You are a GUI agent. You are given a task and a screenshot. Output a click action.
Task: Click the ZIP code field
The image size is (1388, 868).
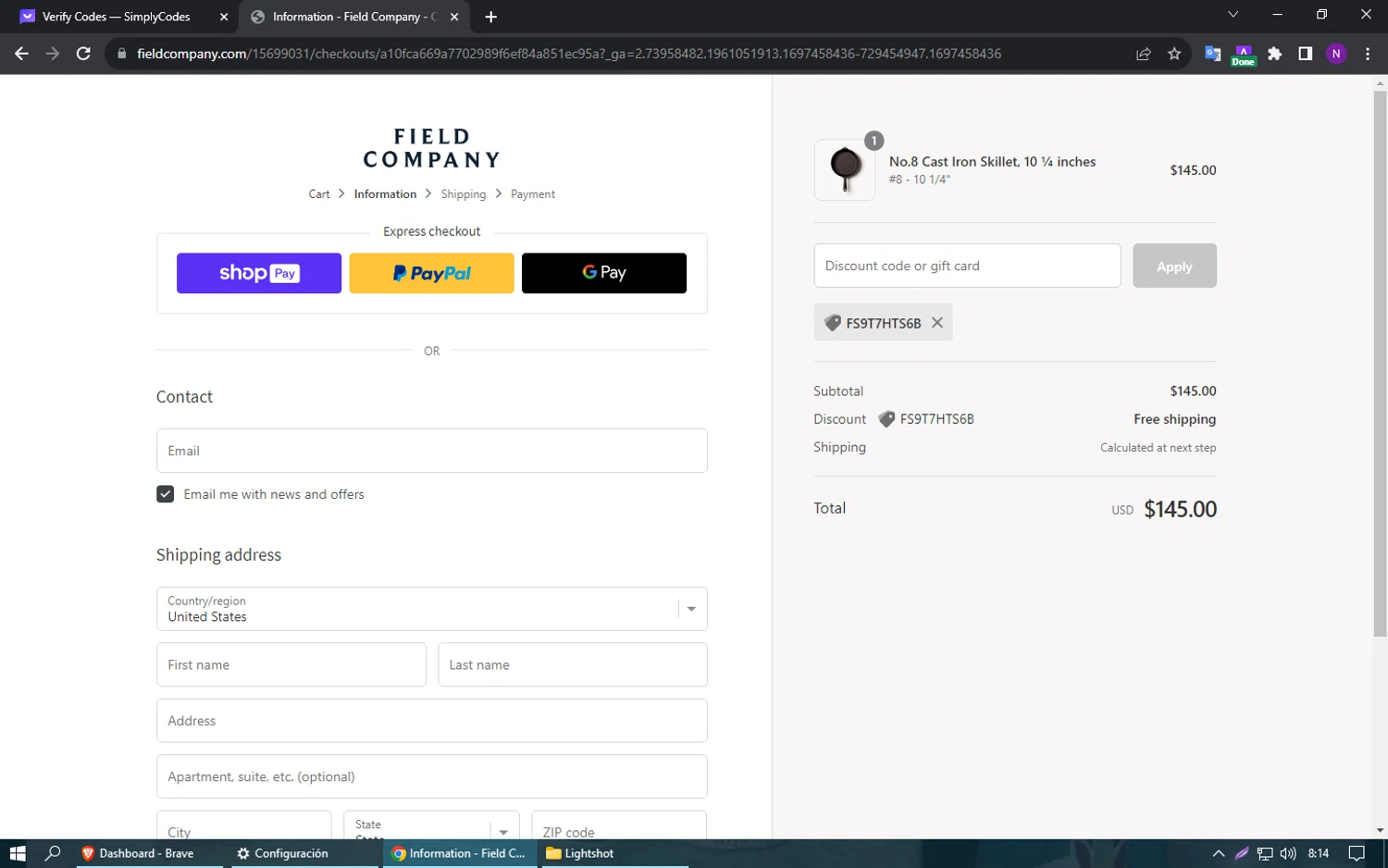619,825
